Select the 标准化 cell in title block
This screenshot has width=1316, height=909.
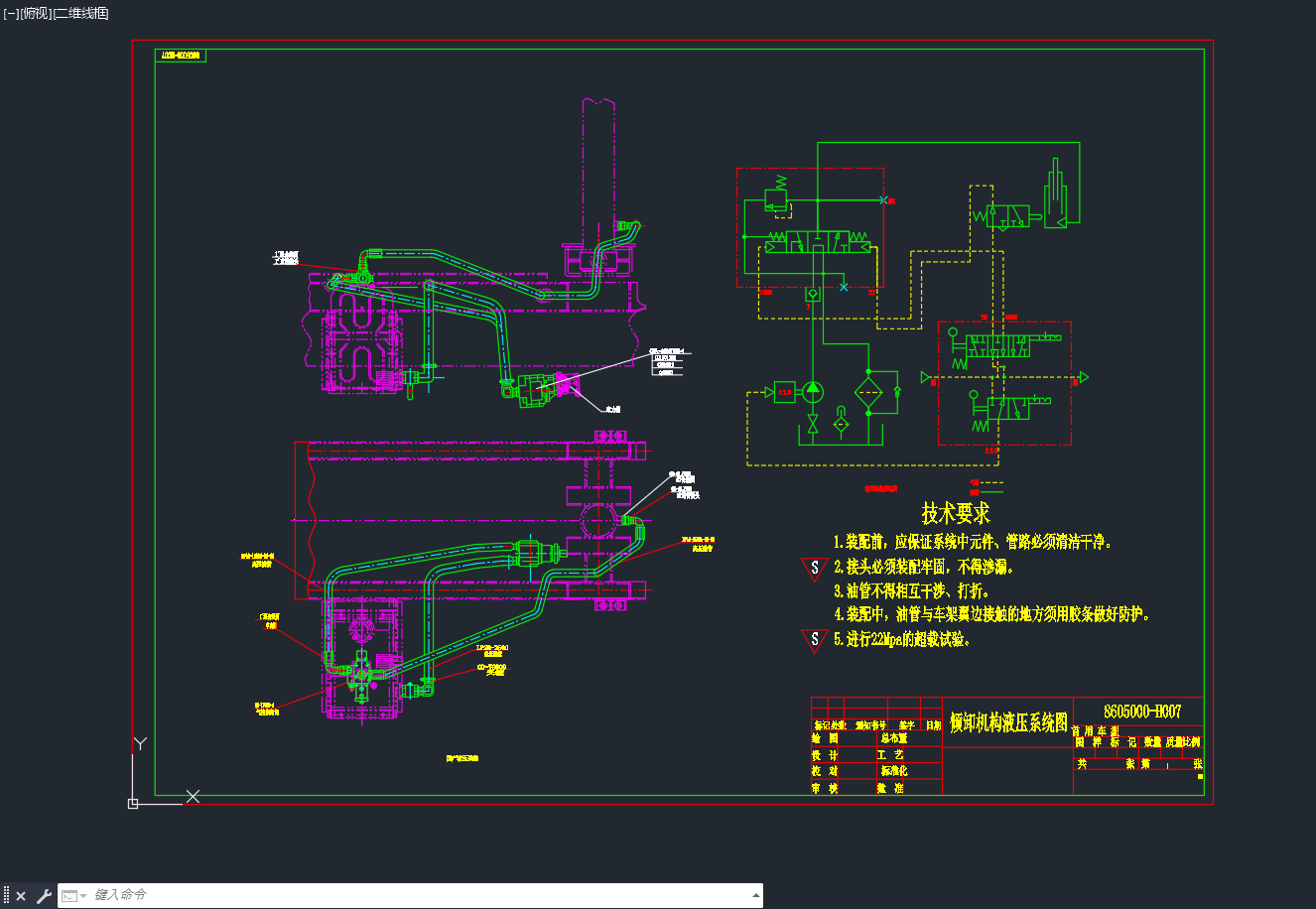(x=893, y=770)
